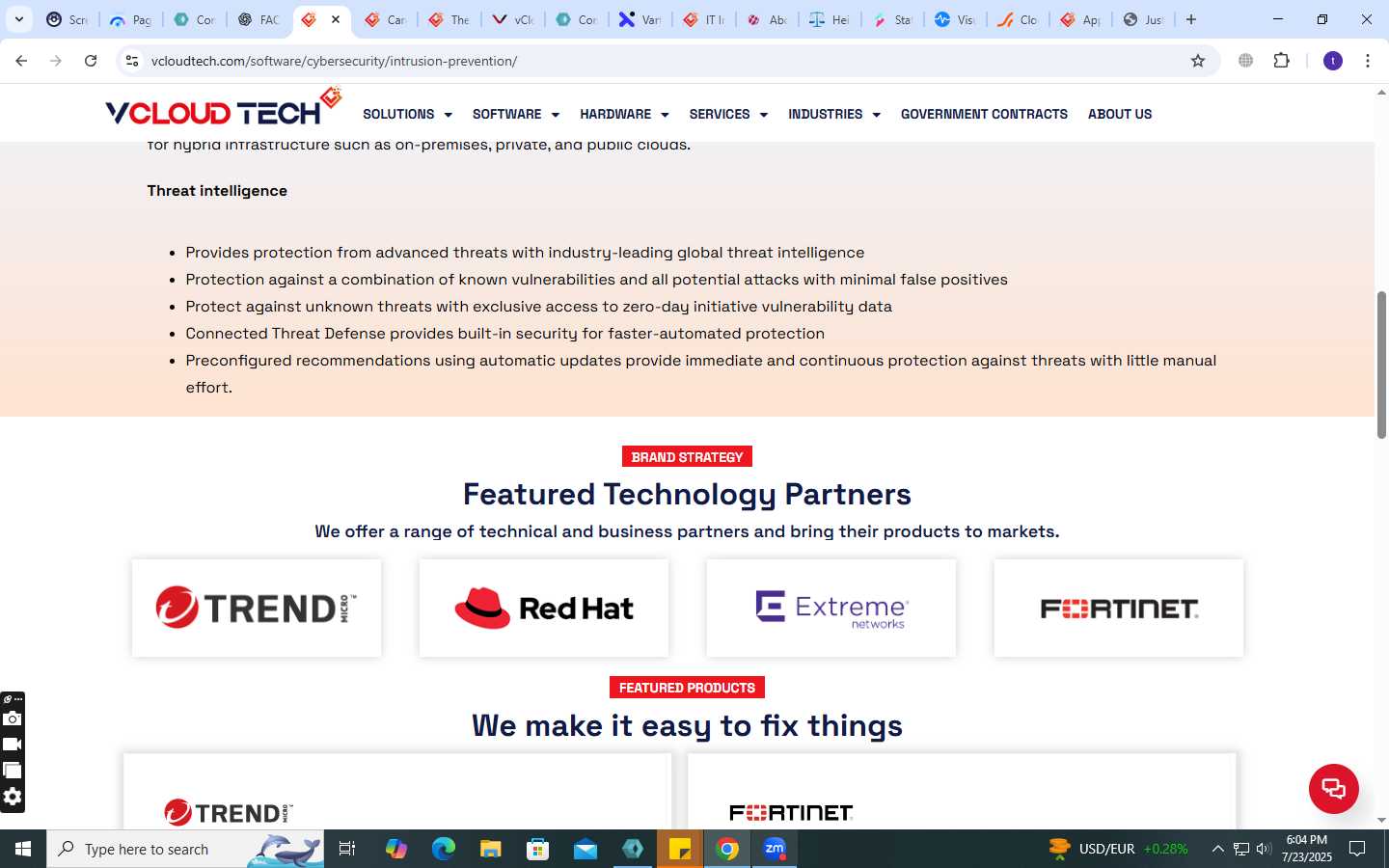Open a new browser tab
Image resolution: width=1389 pixels, height=868 pixels.
coord(1191,19)
